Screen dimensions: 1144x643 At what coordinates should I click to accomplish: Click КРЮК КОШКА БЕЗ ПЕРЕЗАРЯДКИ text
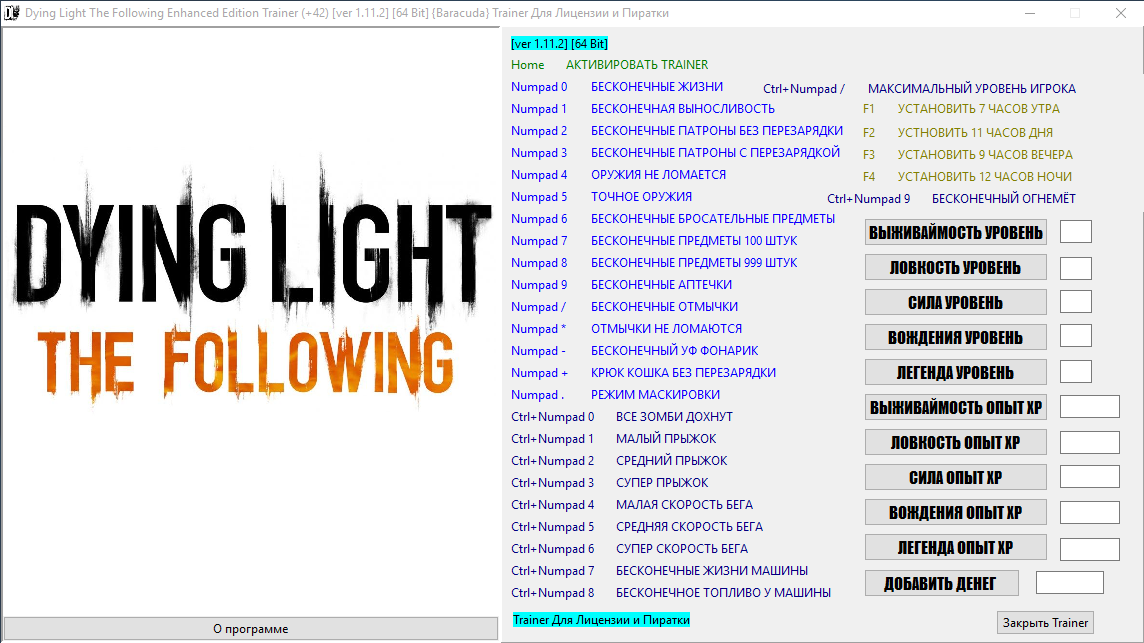coord(683,372)
